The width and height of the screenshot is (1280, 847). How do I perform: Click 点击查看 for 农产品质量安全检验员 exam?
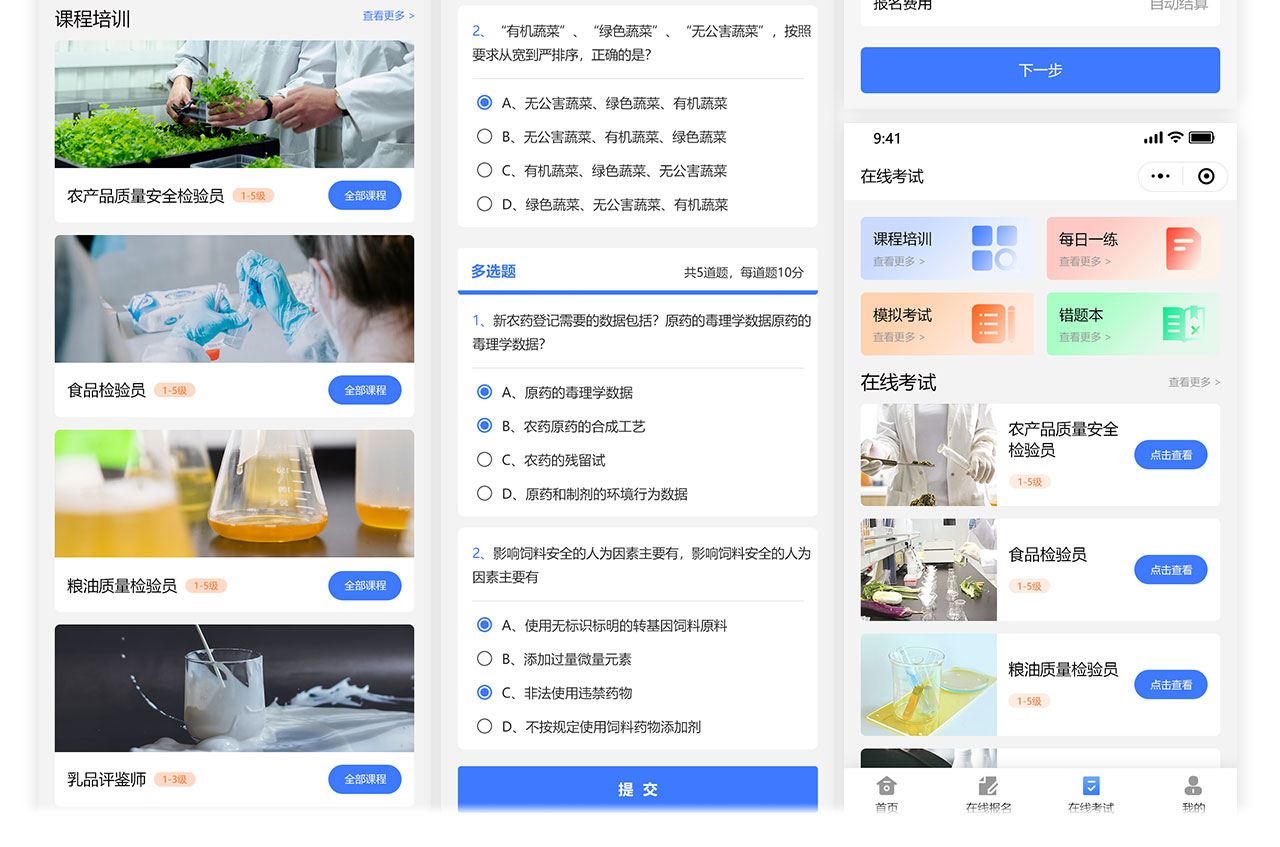(1170, 455)
